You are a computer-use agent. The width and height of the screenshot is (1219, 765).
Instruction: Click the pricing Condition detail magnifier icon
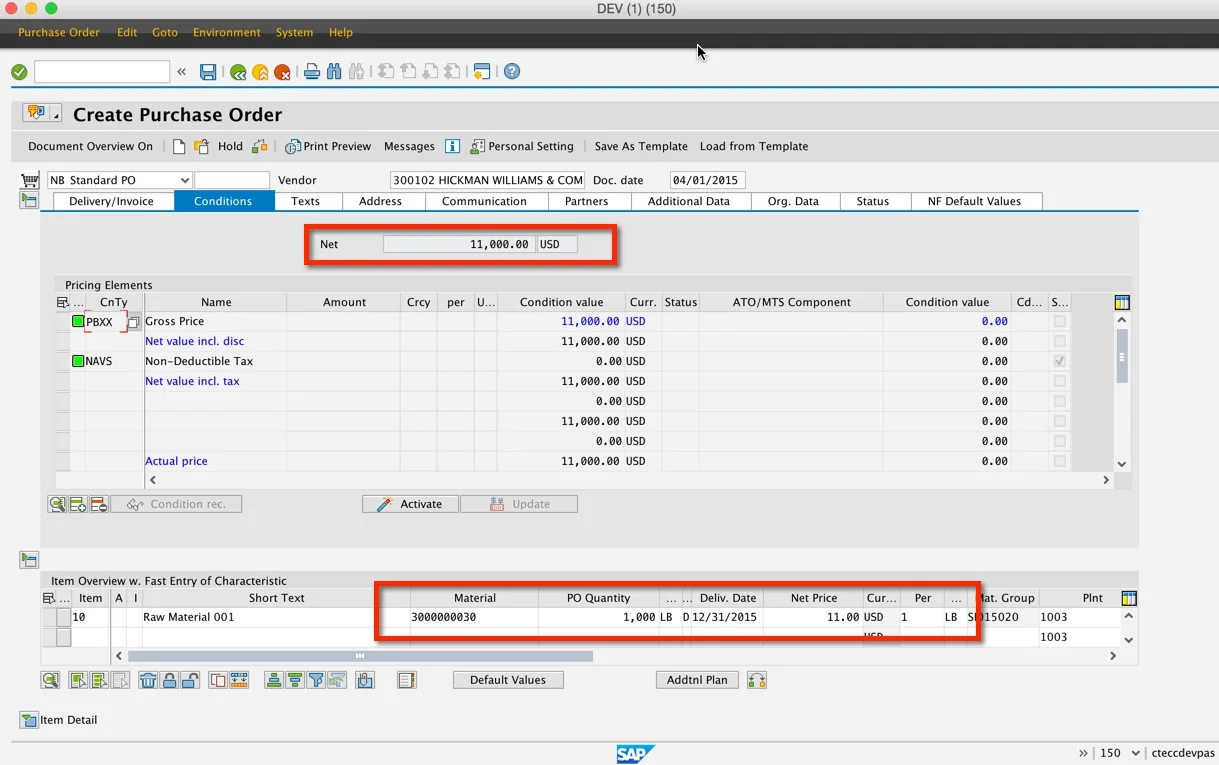(57, 504)
